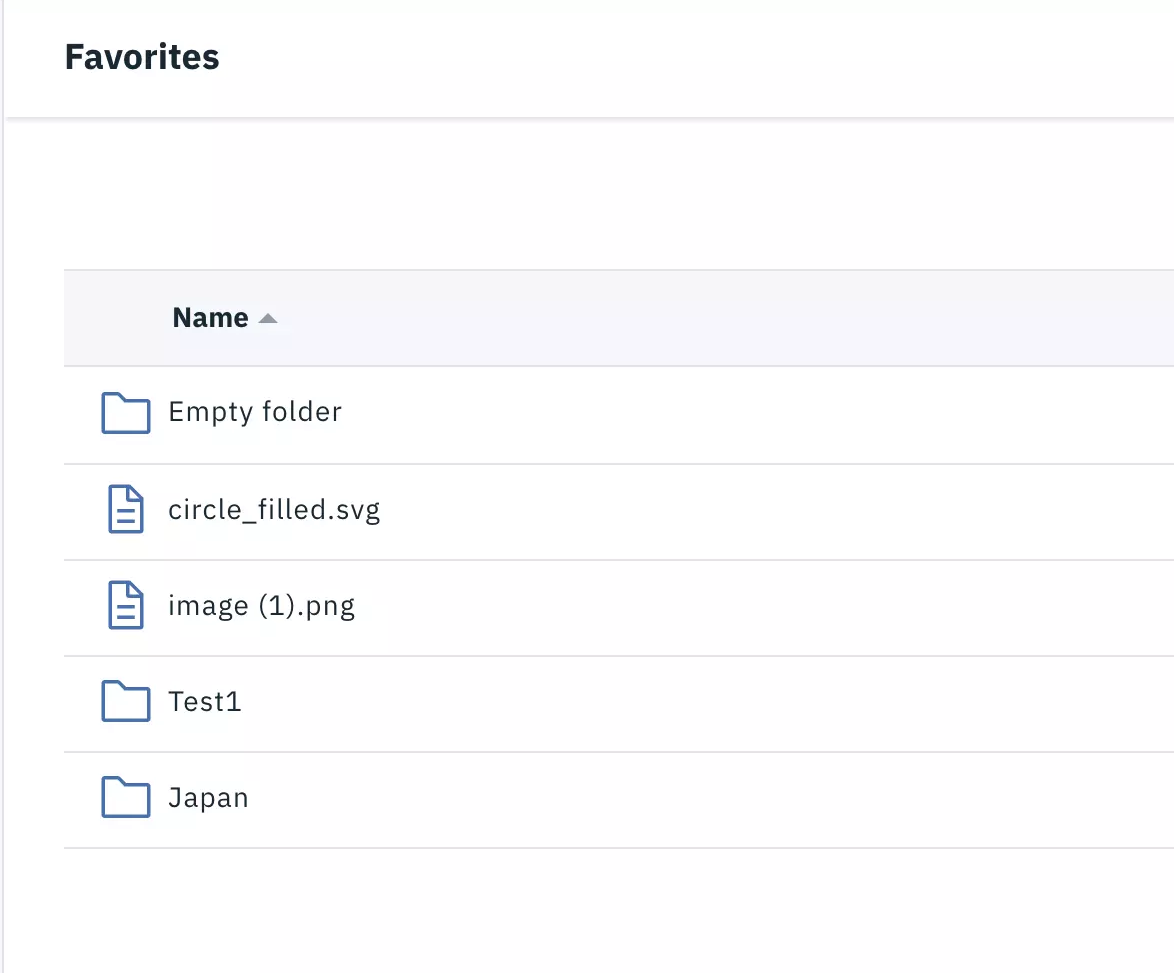Select the Japan folder row
This screenshot has height=973, width=1174.
tap(208, 797)
